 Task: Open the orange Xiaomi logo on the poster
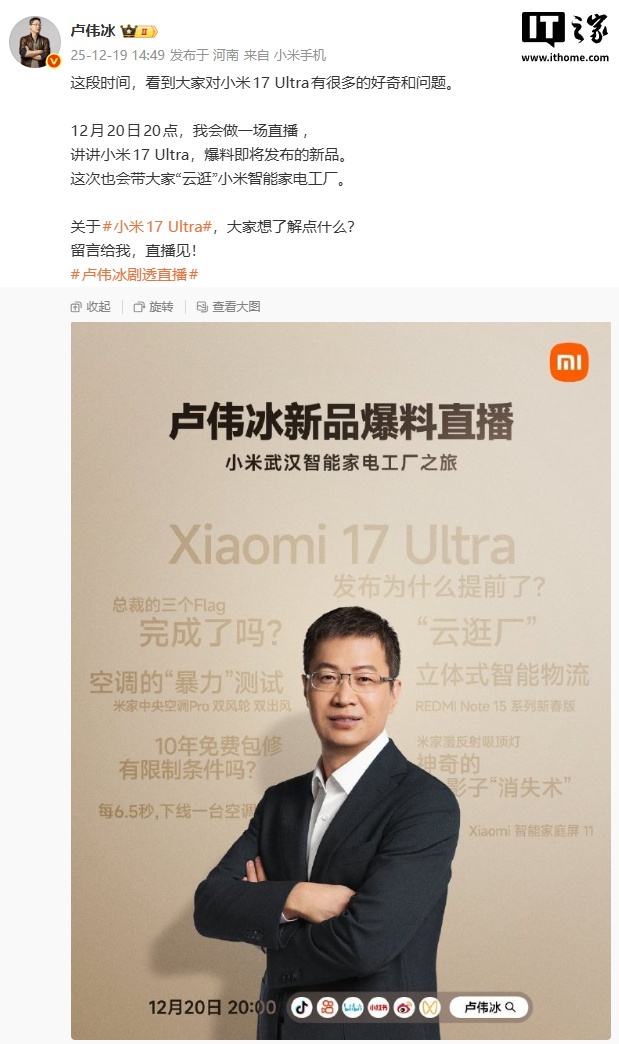569,362
